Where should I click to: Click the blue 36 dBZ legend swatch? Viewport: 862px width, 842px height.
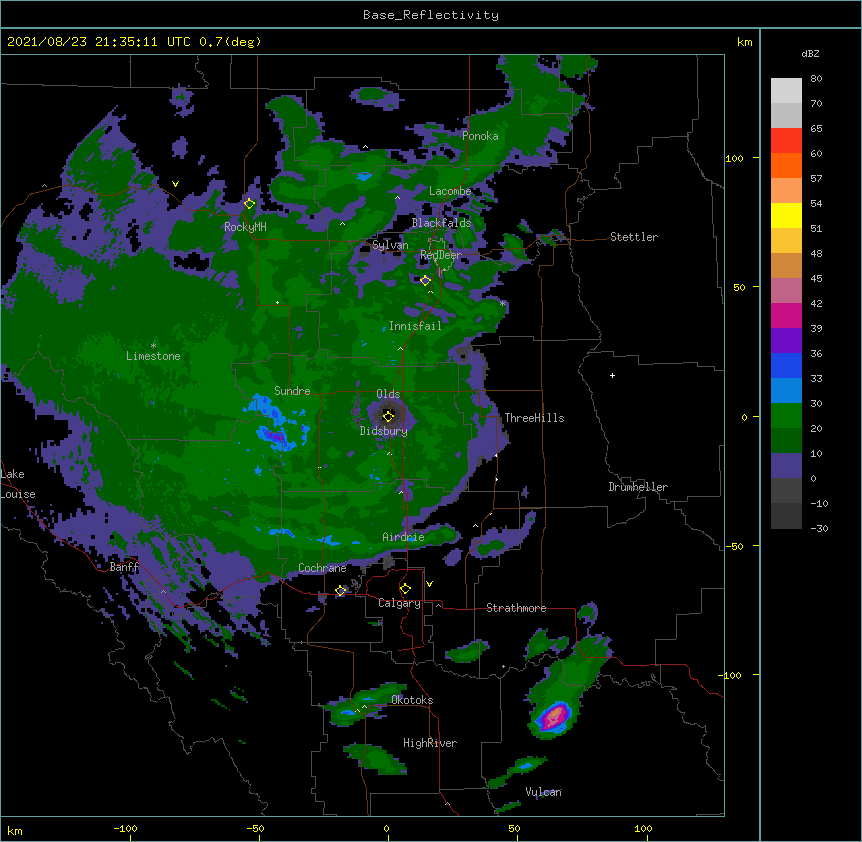click(x=786, y=365)
